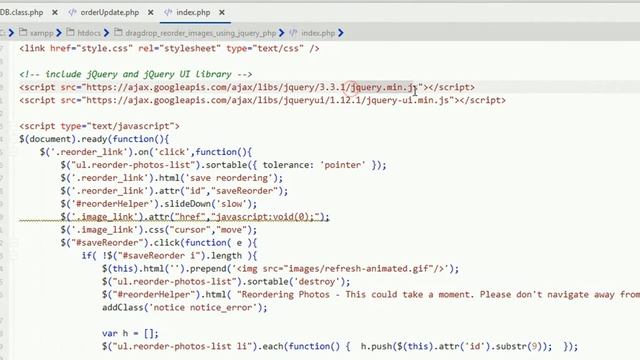Open the xampp breadcrumb folder

42,33
